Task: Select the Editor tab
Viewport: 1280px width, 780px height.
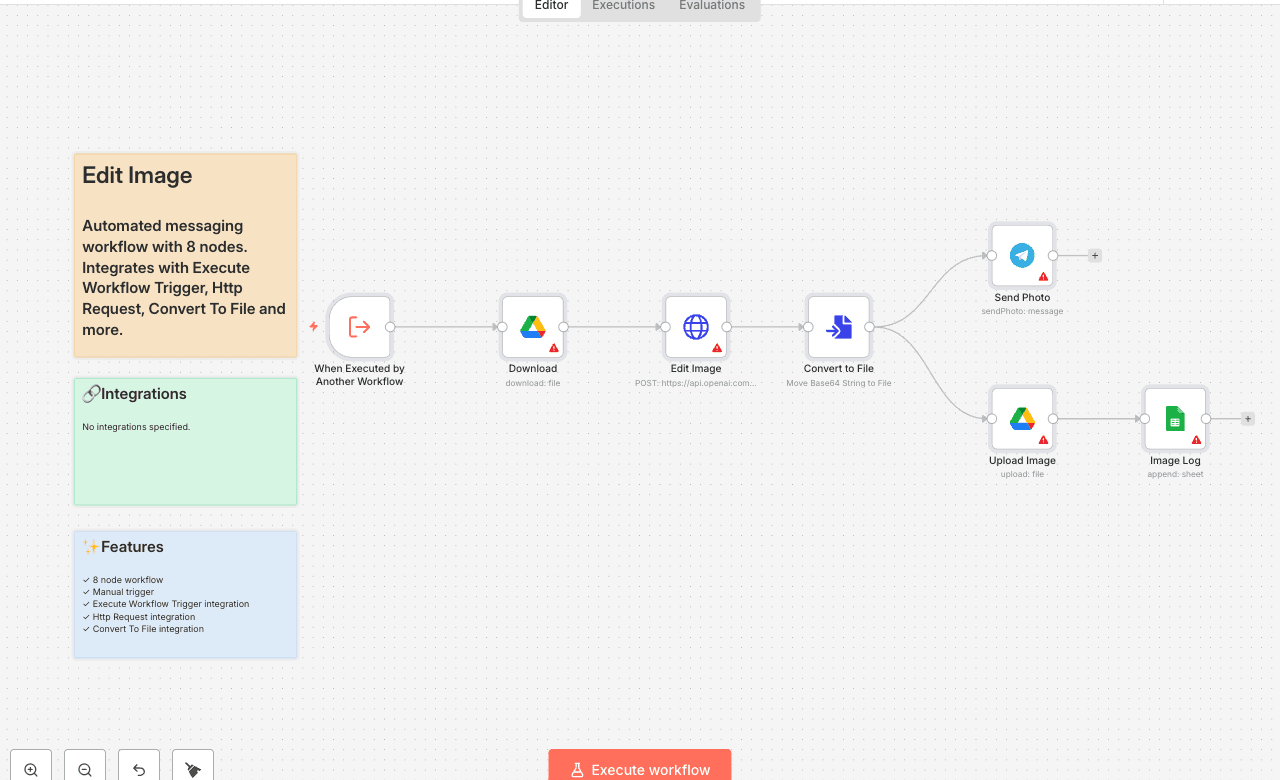Action: point(551,6)
